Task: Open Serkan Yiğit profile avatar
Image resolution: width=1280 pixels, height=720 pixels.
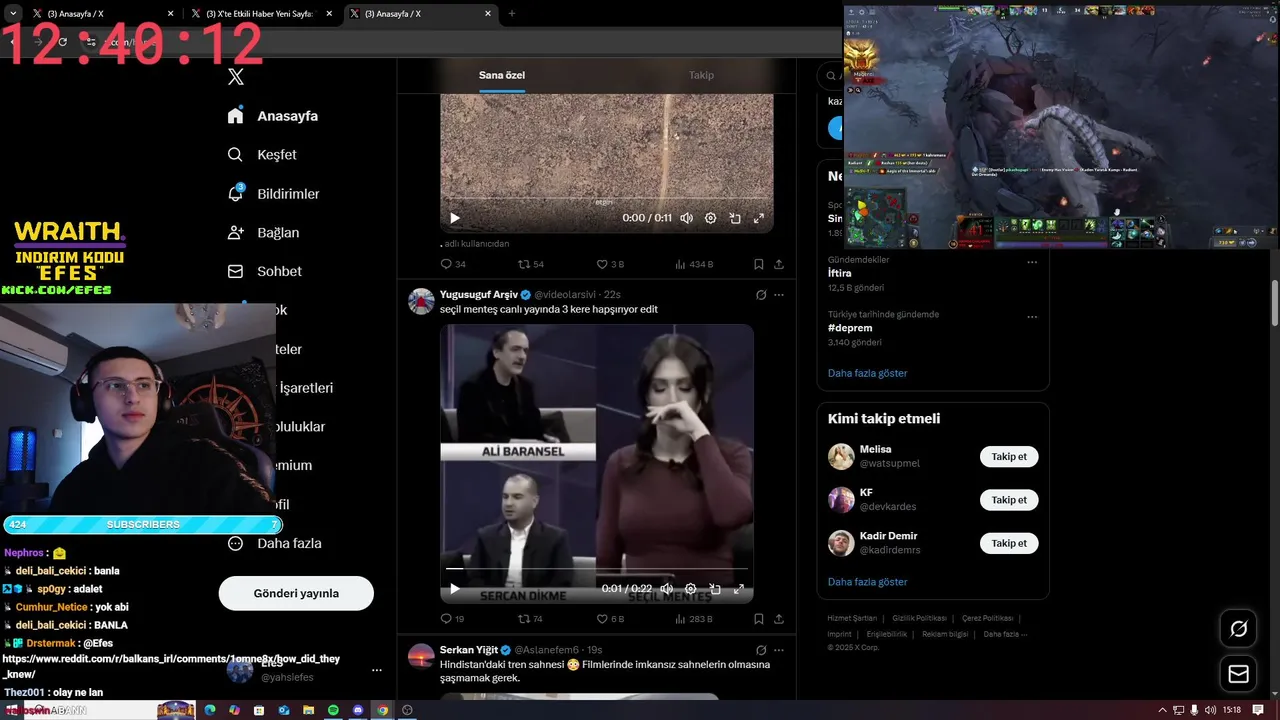Action: (x=422, y=656)
